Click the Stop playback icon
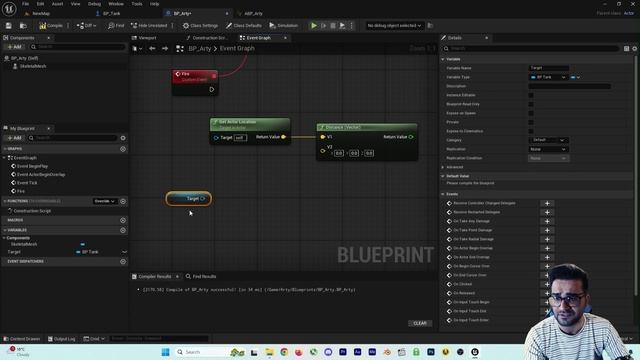The image size is (640, 360). 333,25
